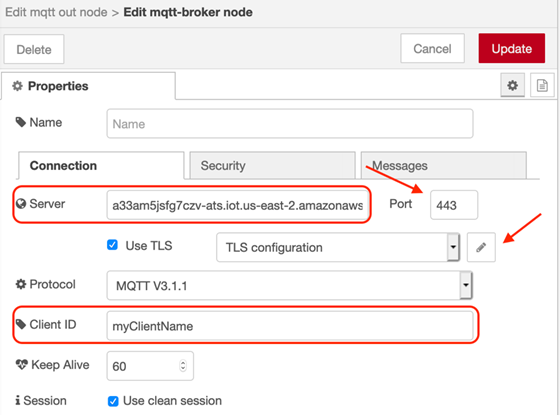Toggle the Use TLS checkbox
The width and height of the screenshot is (560, 415).
(112, 245)
